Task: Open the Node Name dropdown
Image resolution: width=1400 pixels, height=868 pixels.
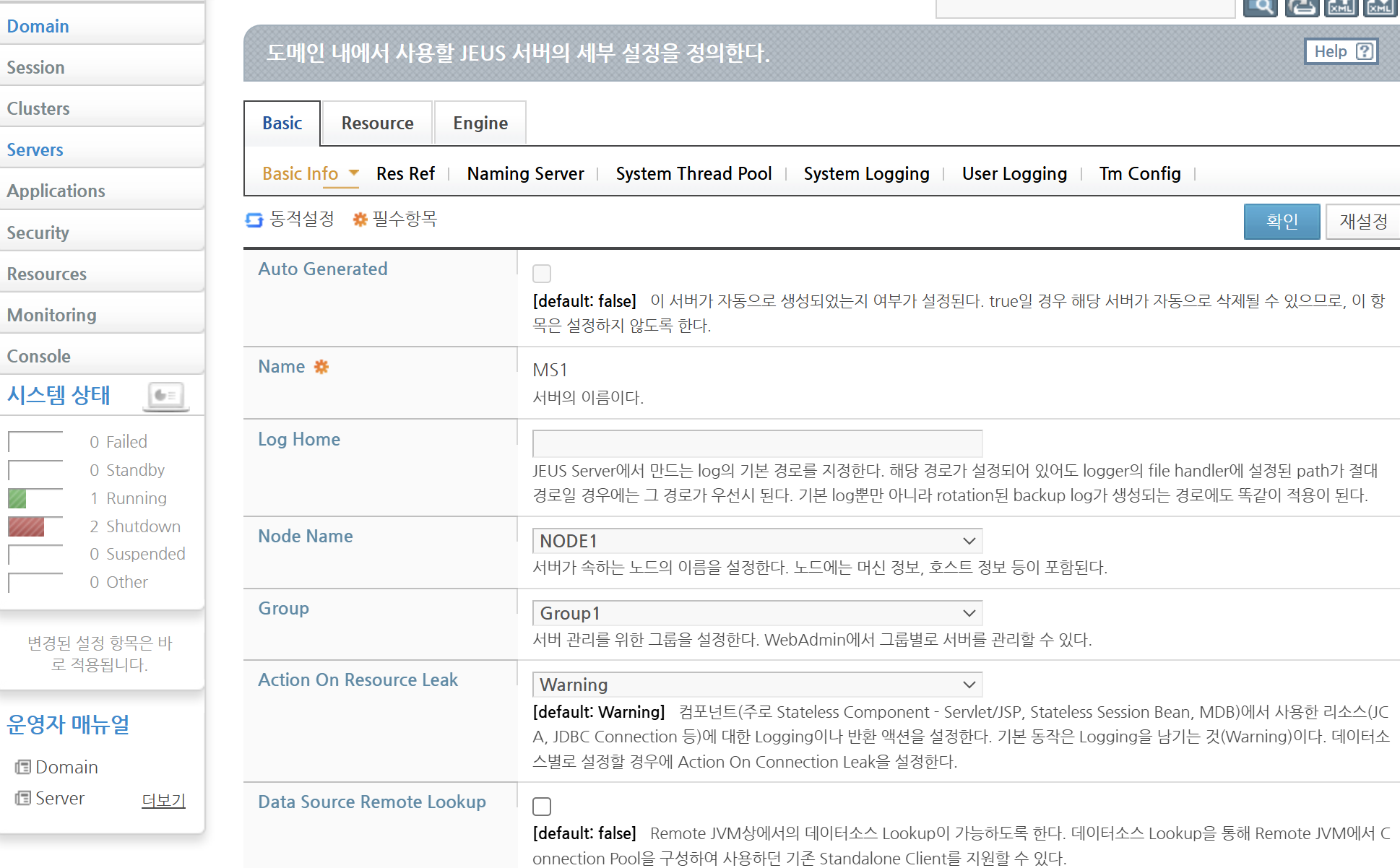Action: pos(757,541)
